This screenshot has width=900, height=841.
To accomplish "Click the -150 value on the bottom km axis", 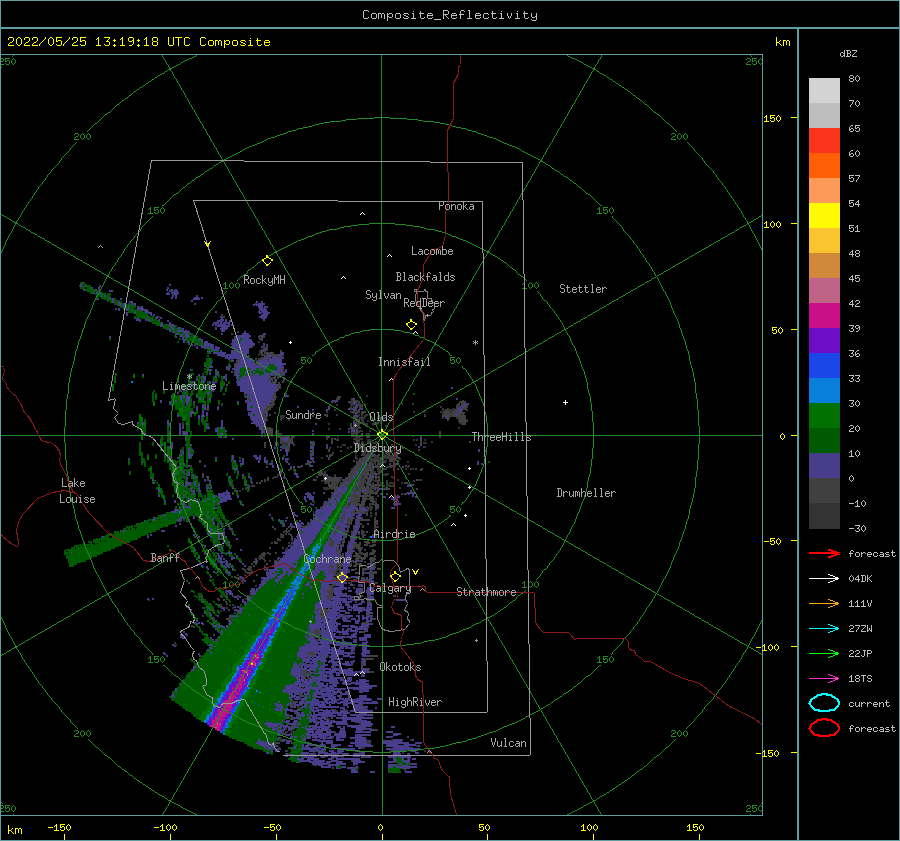I will coord(59,828).
